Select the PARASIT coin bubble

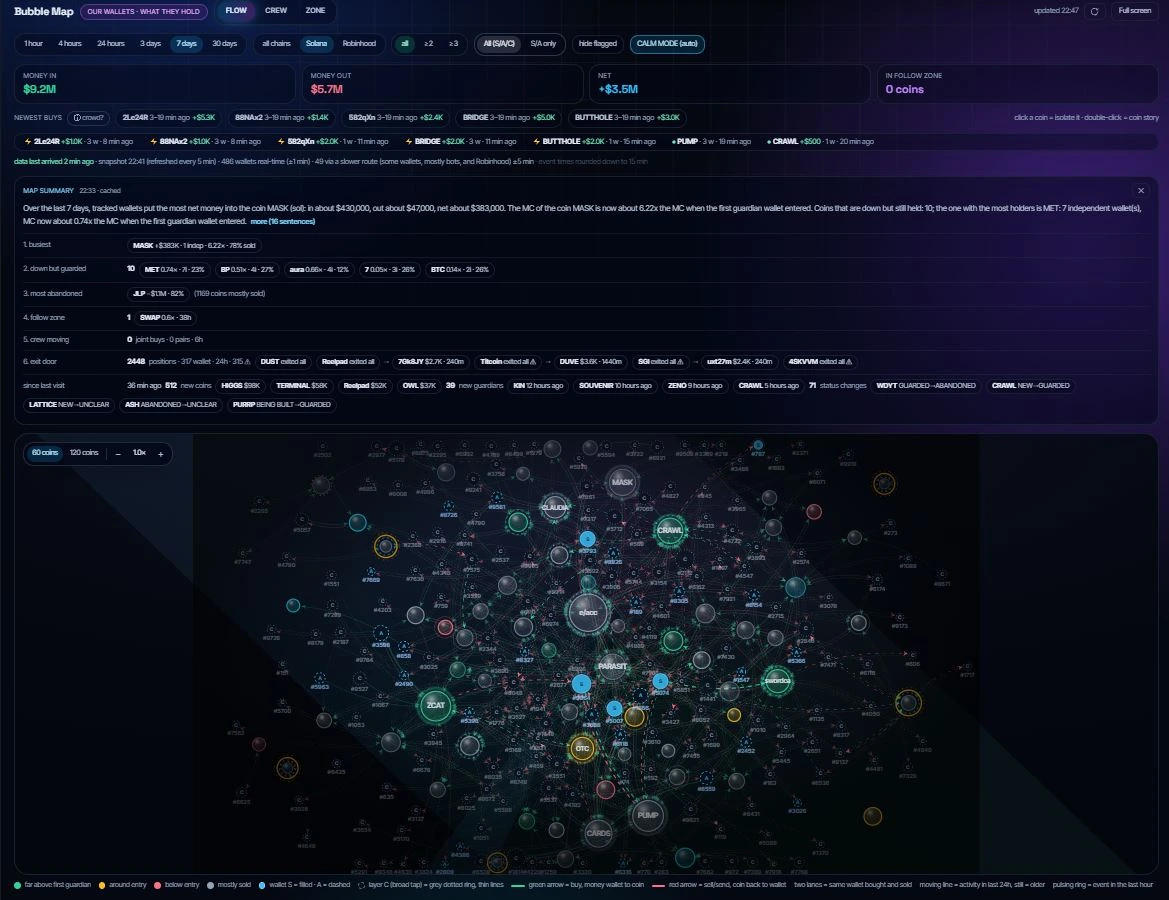(612, 667)
